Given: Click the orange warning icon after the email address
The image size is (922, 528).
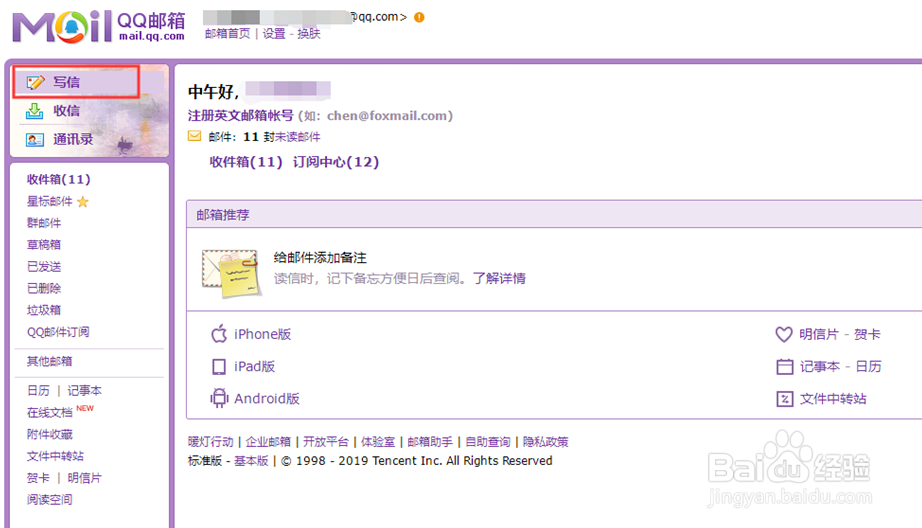Looking at the screenshot, I should (x=419, y=17).
